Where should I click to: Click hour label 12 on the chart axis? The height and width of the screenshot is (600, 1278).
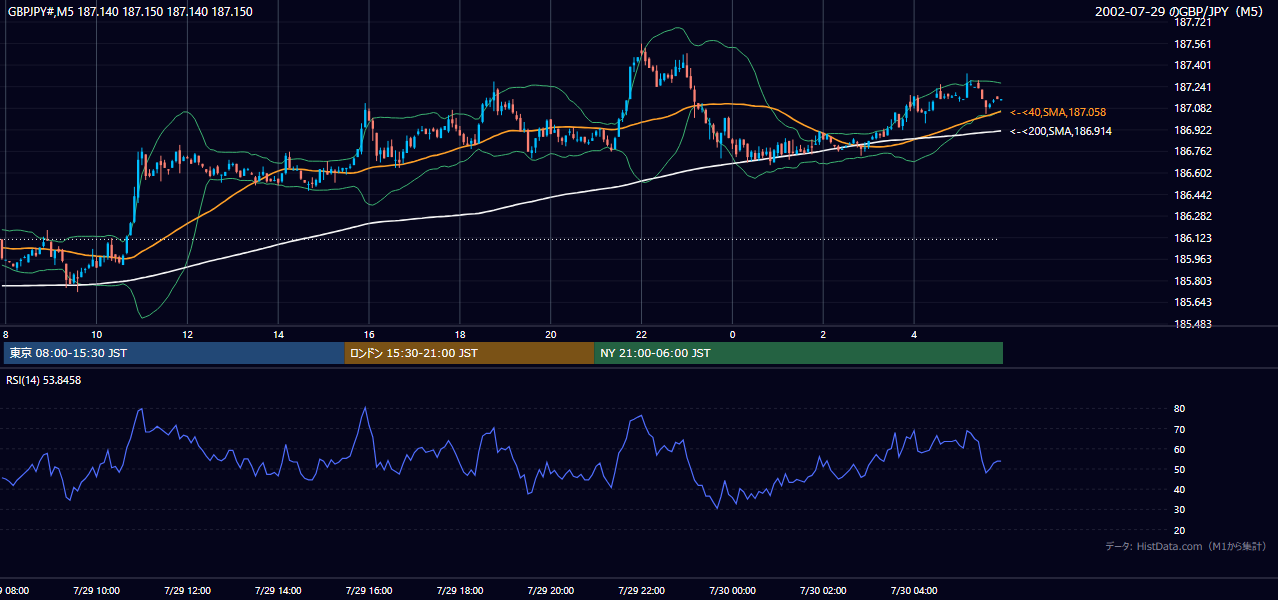pos(187,334)
